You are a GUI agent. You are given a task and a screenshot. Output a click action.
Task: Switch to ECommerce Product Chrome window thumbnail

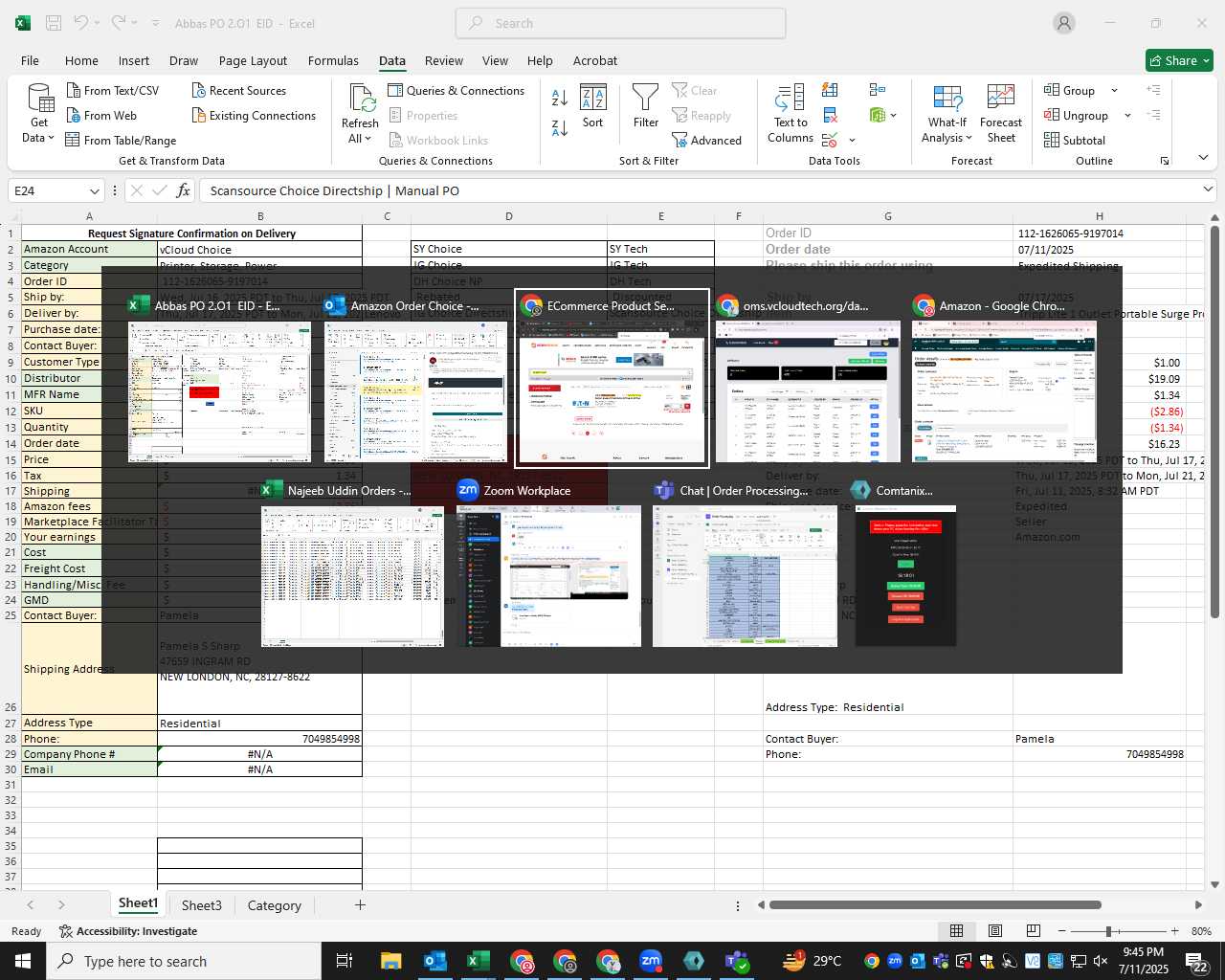pos(612,379)
